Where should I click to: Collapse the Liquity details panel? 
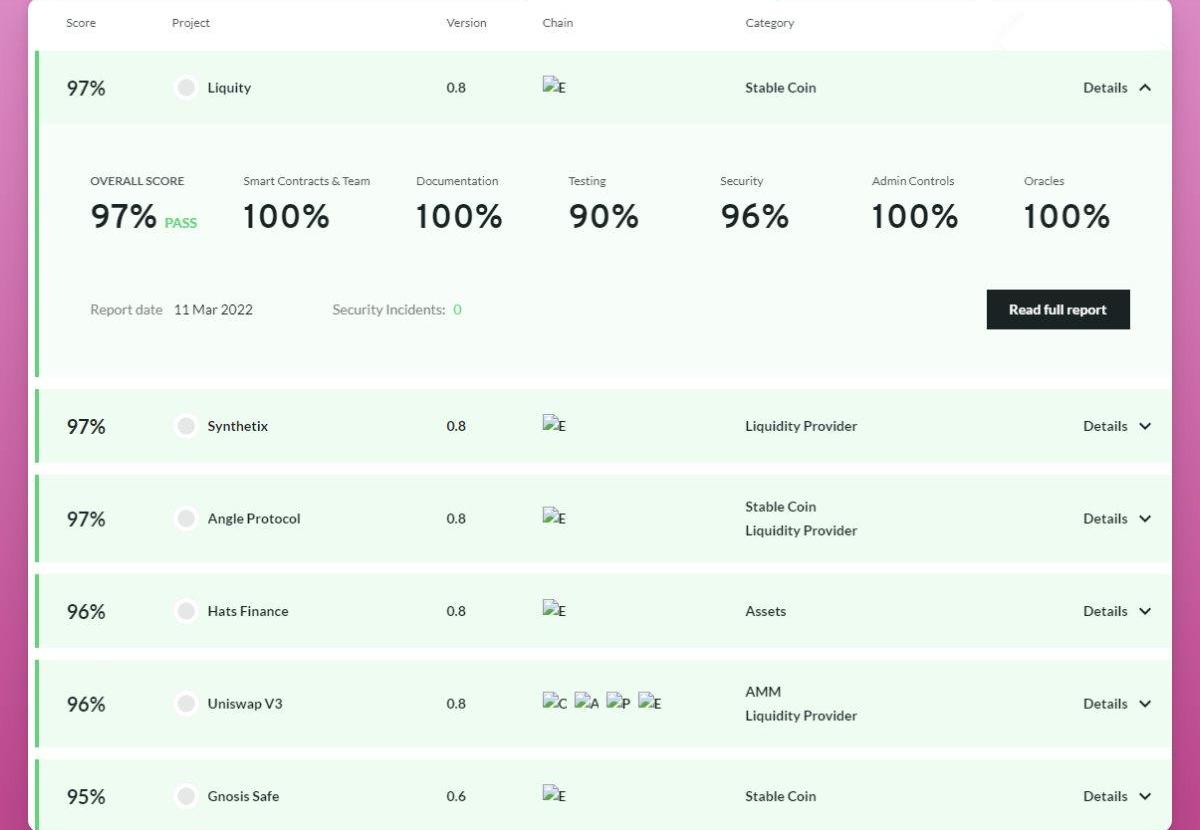pyautogui.click(x=1117, y=88)
